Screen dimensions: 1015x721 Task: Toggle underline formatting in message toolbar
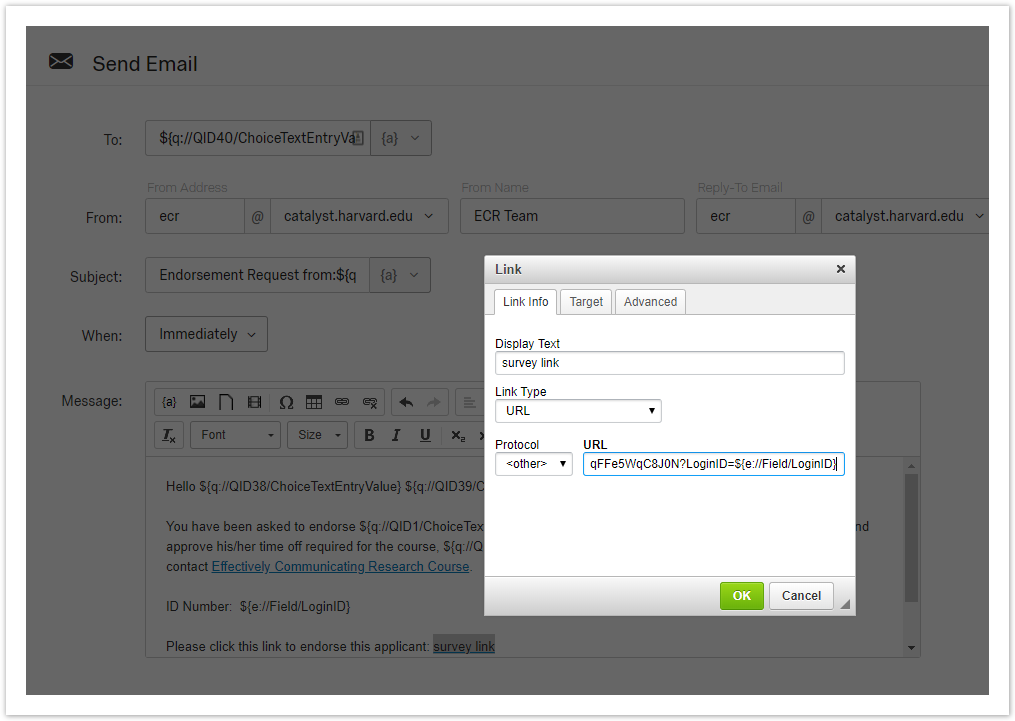click(425, 435)
